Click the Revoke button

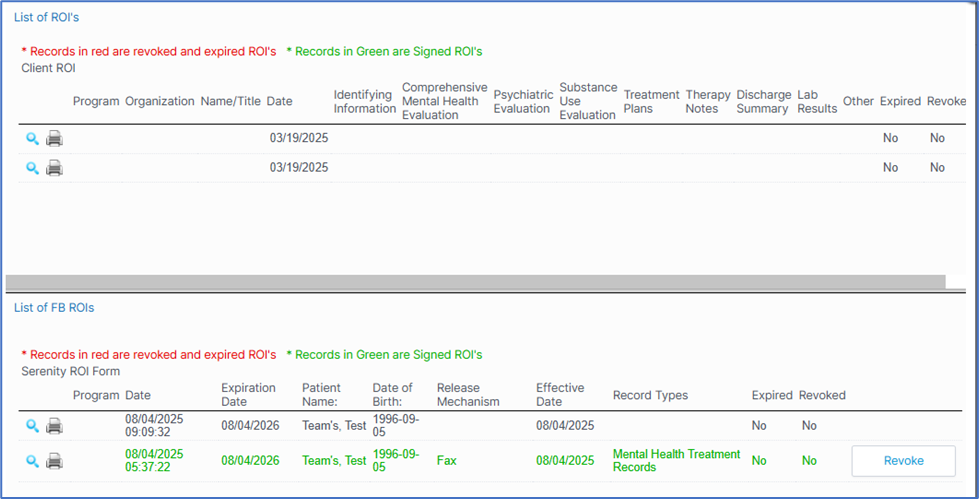click(903, 461)
